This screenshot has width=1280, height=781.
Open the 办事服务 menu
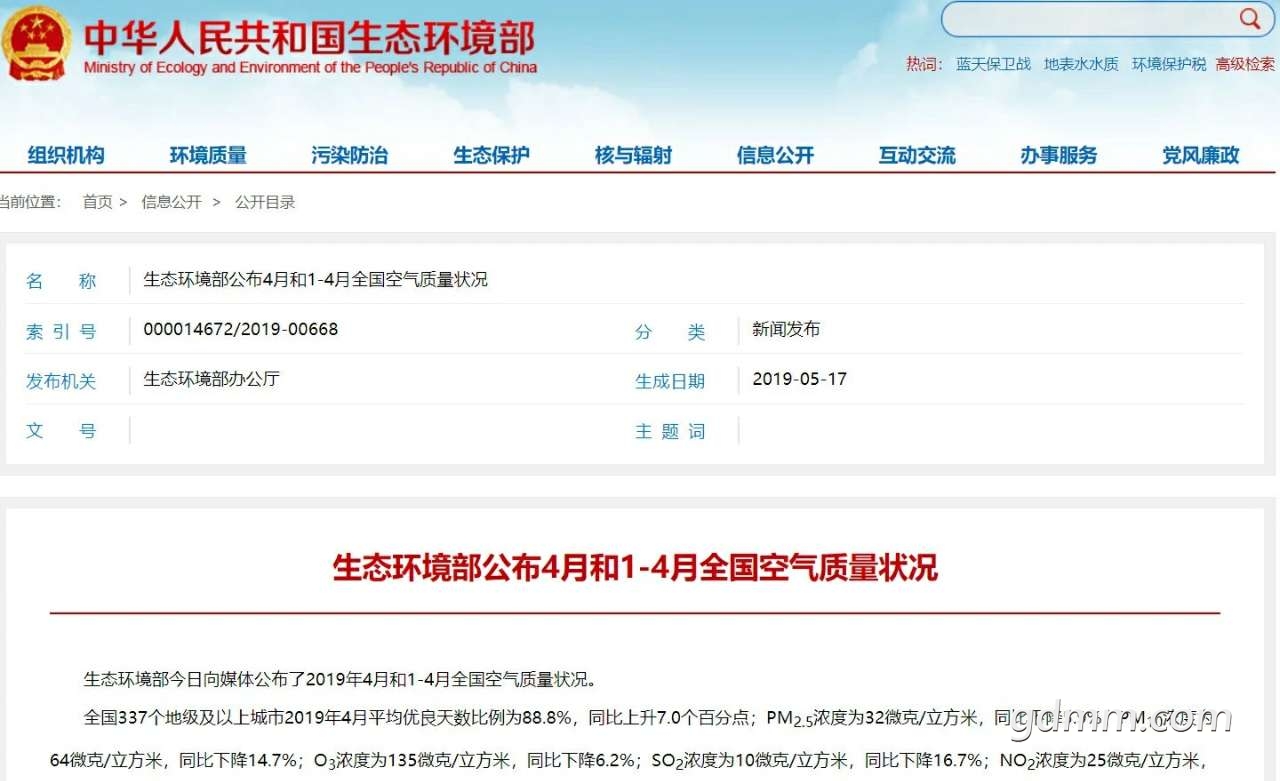(x=1059, y=155)
